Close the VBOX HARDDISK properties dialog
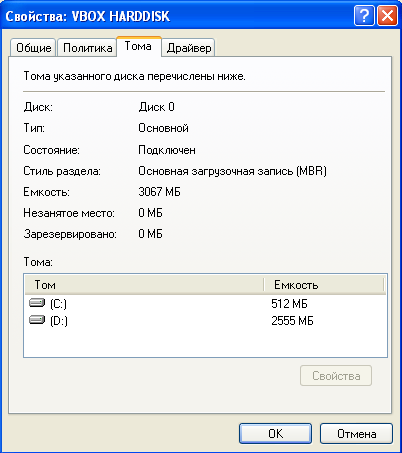 click(x=387, y=16)
